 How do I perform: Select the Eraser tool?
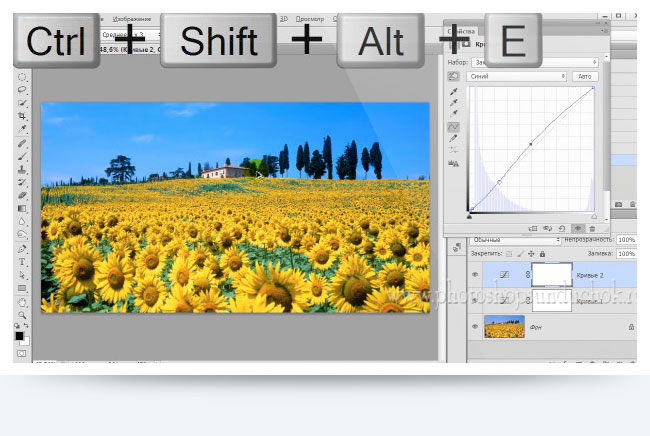point(22,195)
